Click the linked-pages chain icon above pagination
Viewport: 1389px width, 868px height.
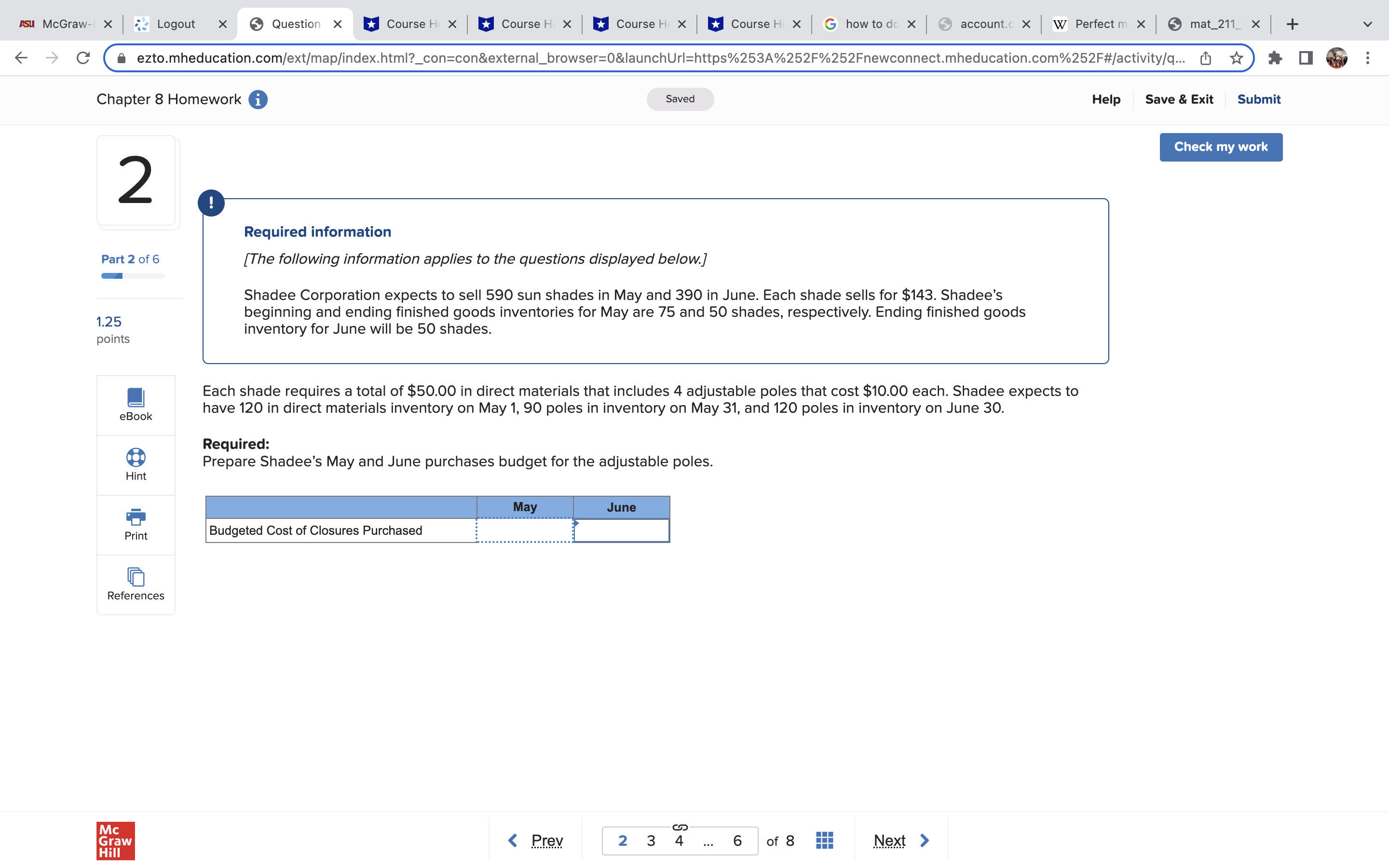pos(680,827)
